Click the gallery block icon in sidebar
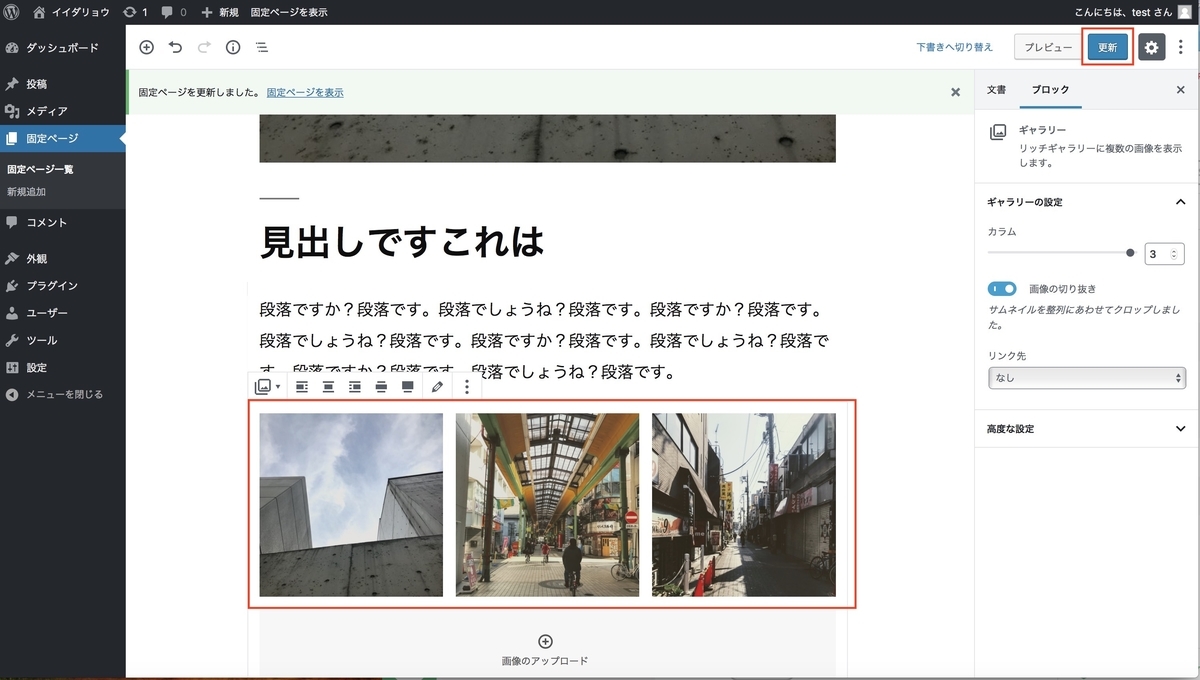Image resolution: width=1200 pixels, height=680 pixels. click(x=997, y=132)
